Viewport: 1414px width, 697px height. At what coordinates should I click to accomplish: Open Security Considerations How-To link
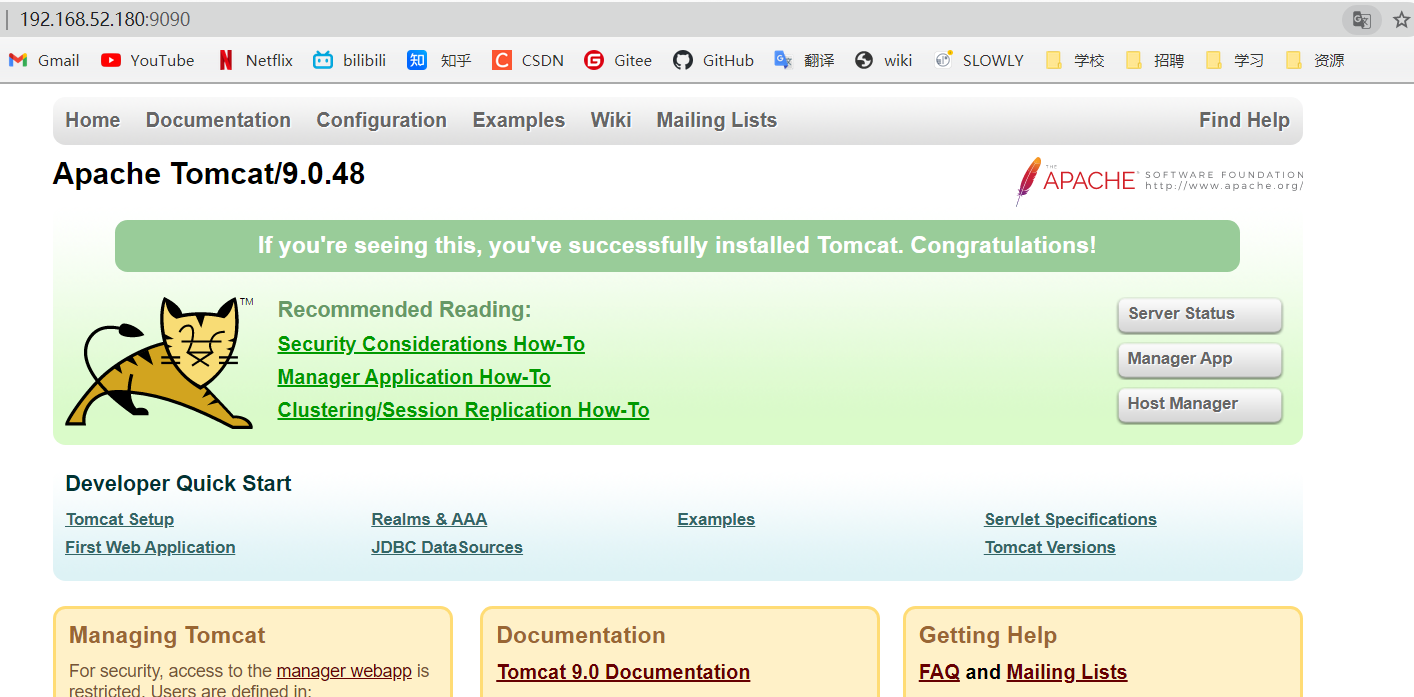tap(431, 344)
